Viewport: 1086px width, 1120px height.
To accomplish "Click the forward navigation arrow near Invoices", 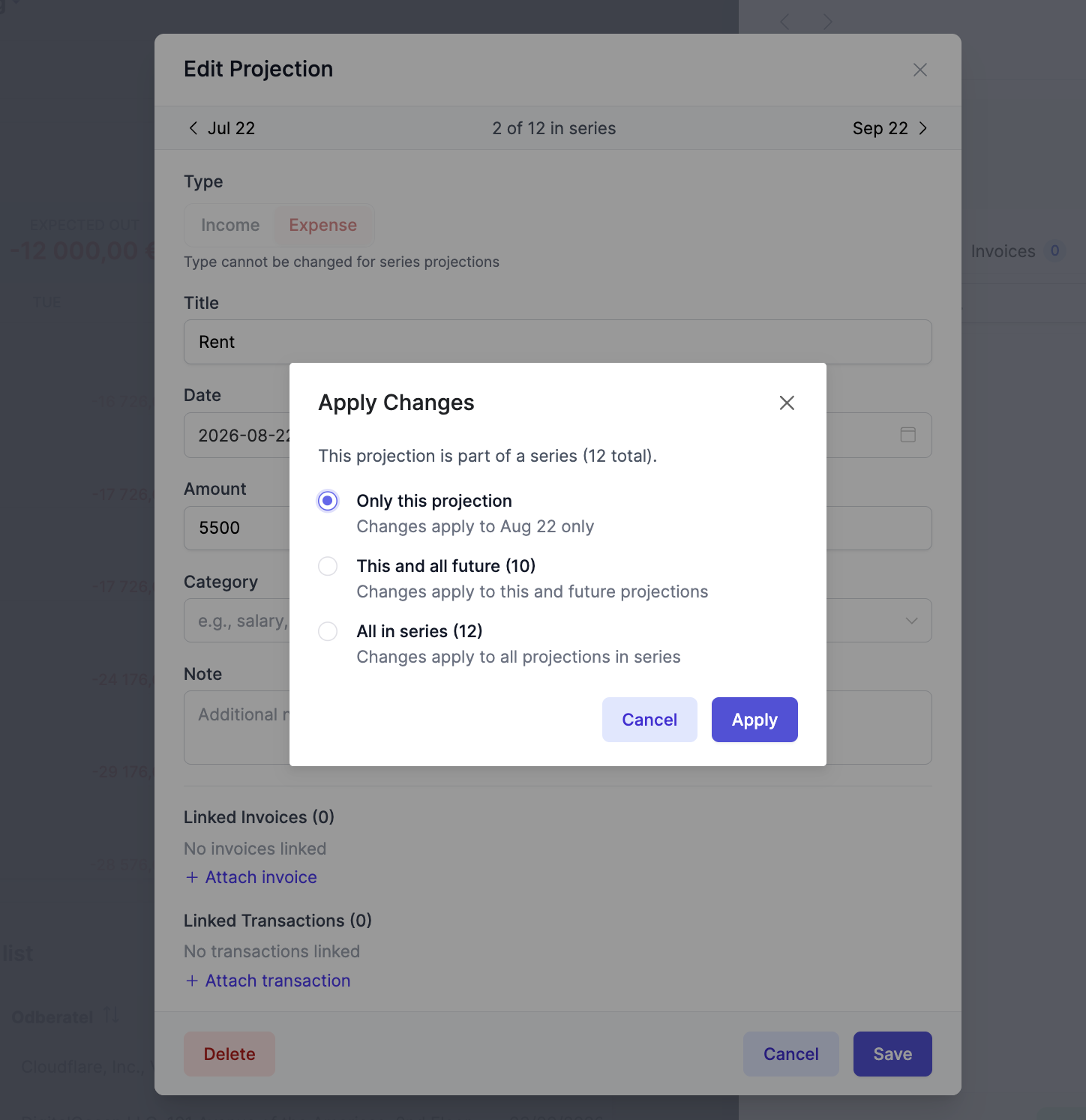I will tap(828, 22).
